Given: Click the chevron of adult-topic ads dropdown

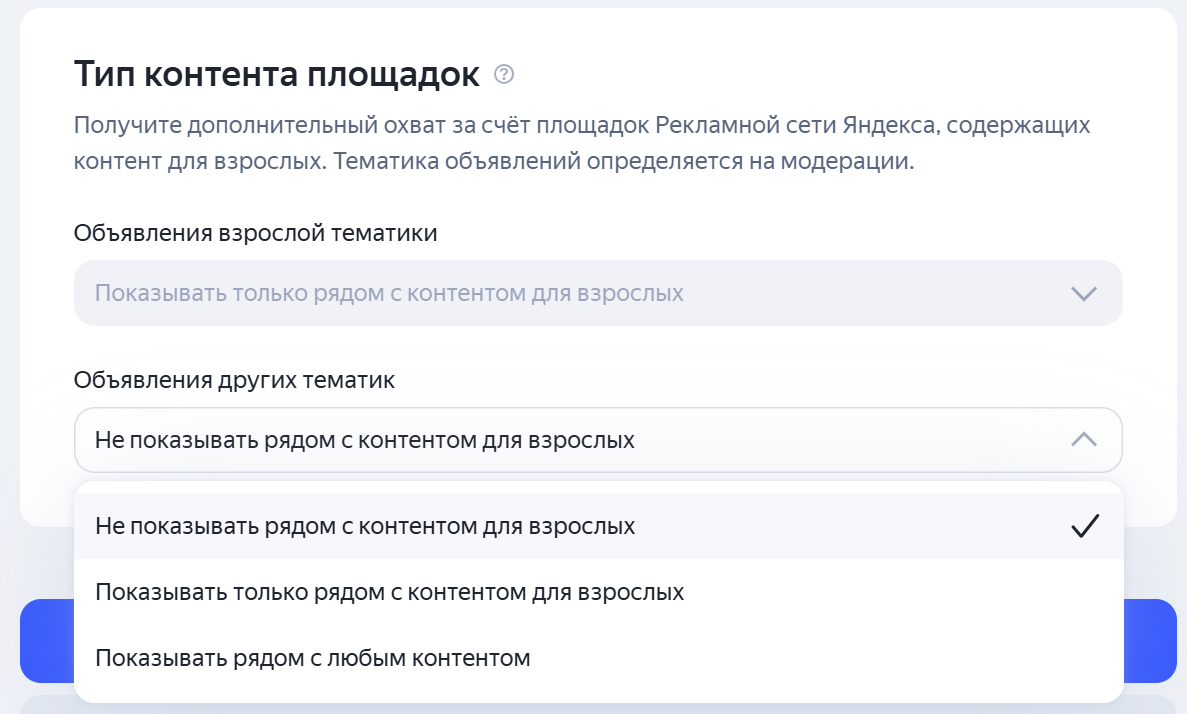Looking at the screenshot, I should (x=1082, y=293).
